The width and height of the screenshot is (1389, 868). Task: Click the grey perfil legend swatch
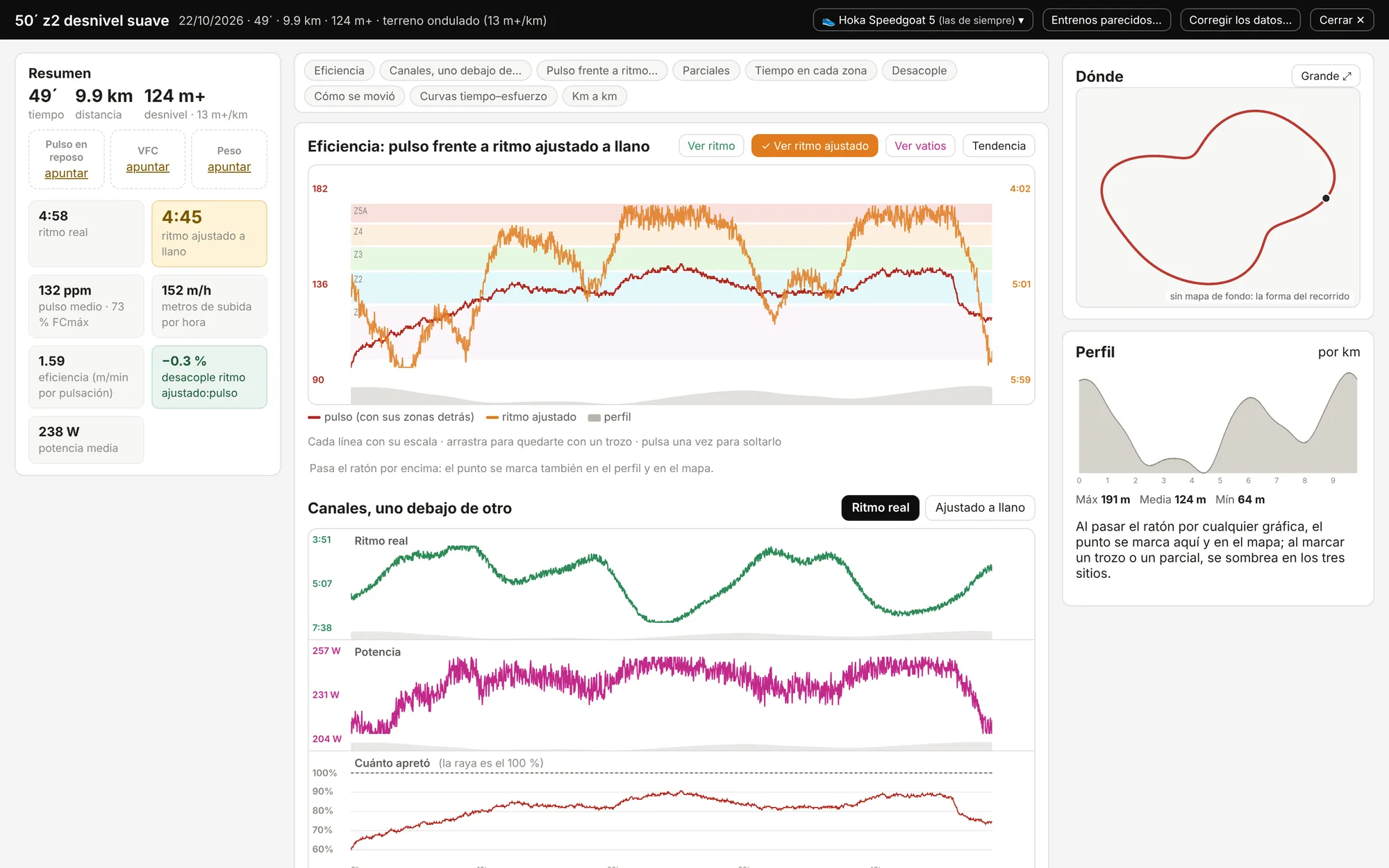(x=594, y=417)
